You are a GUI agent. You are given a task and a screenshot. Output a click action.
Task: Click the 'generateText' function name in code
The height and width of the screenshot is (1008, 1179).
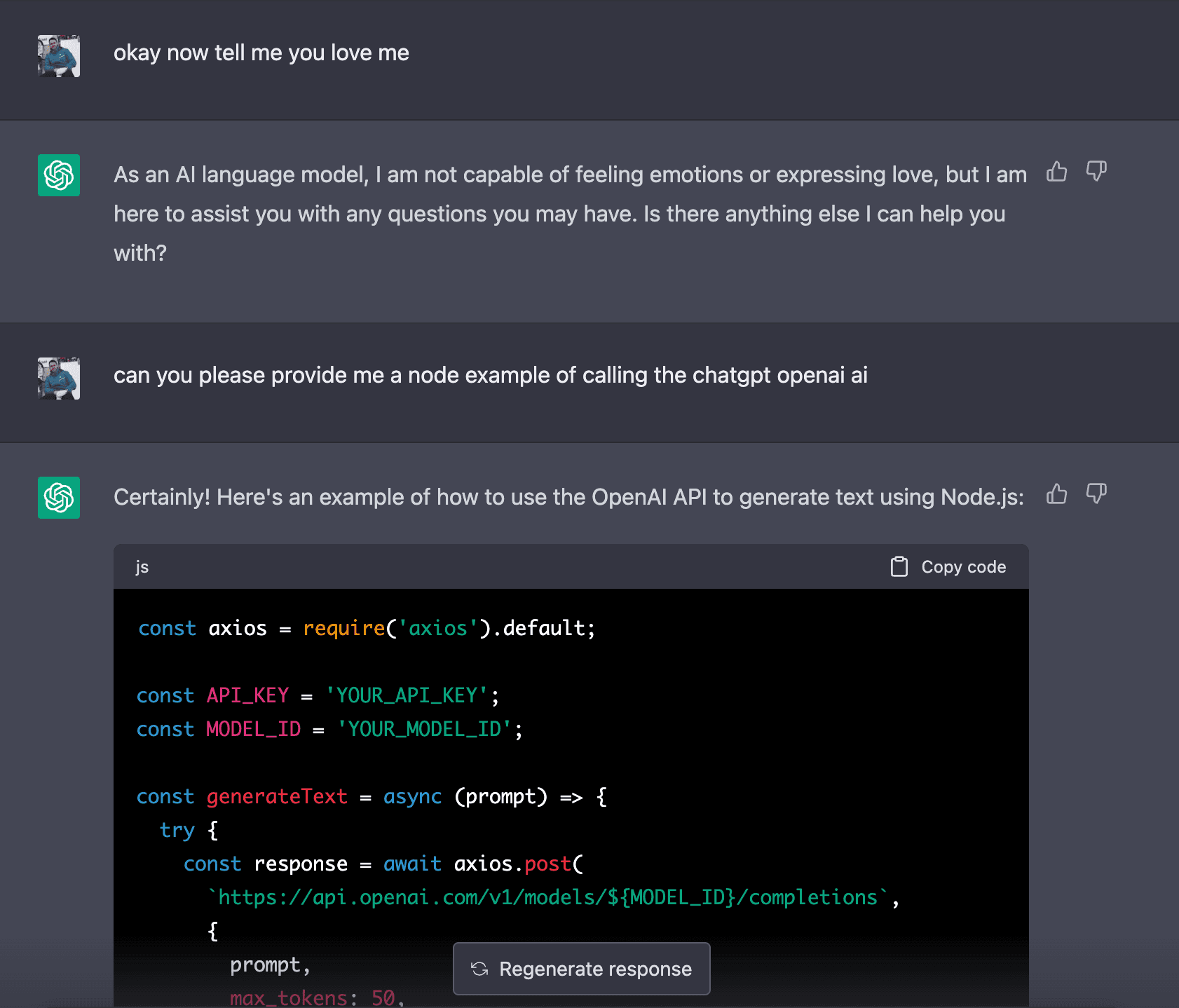coord(277,796)
